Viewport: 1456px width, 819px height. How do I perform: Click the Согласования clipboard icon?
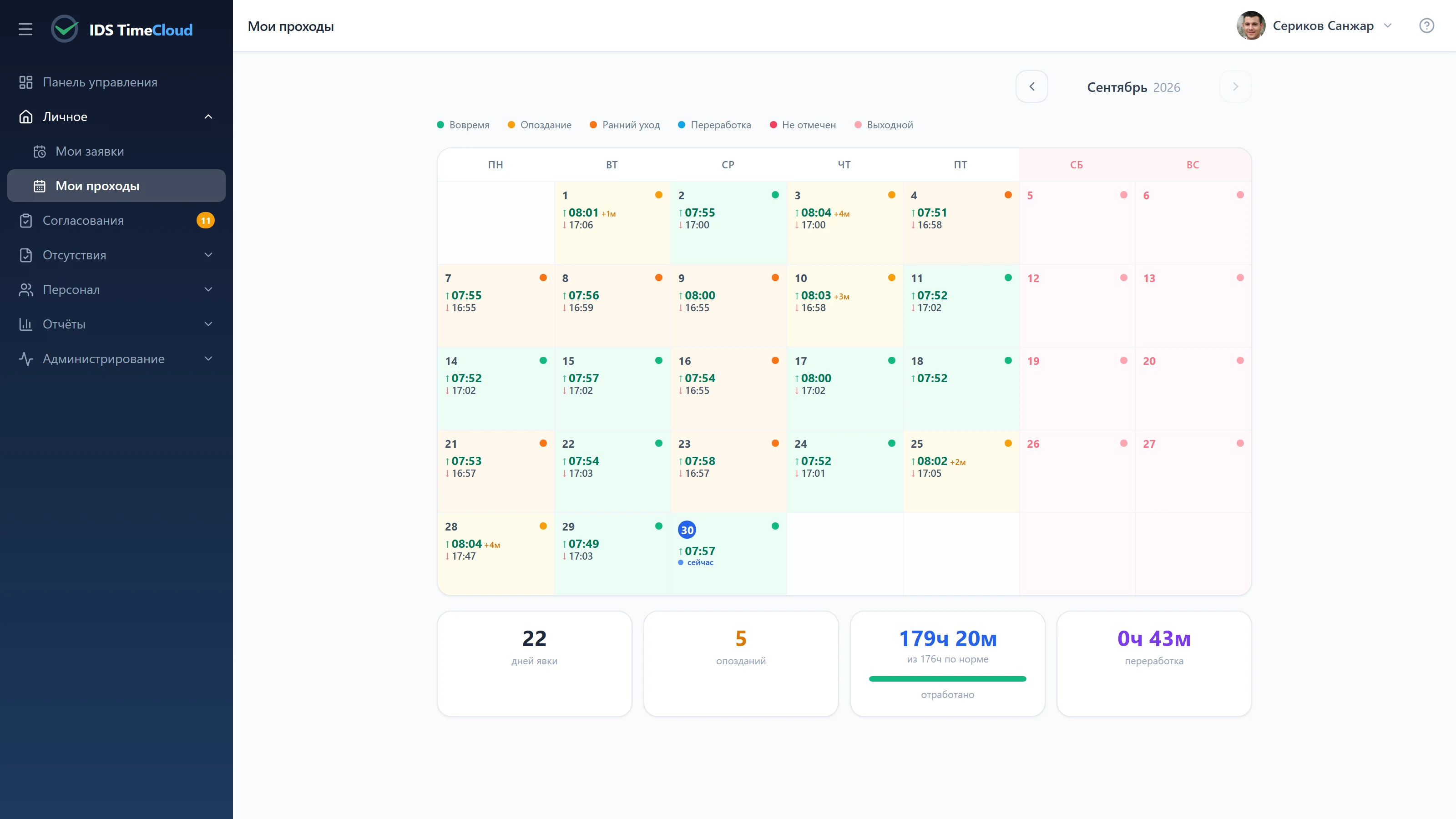click(25, 220)
